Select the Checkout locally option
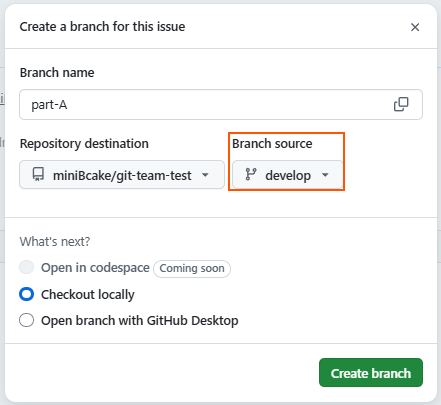This screenshot has height=405, width=441. 27,294
